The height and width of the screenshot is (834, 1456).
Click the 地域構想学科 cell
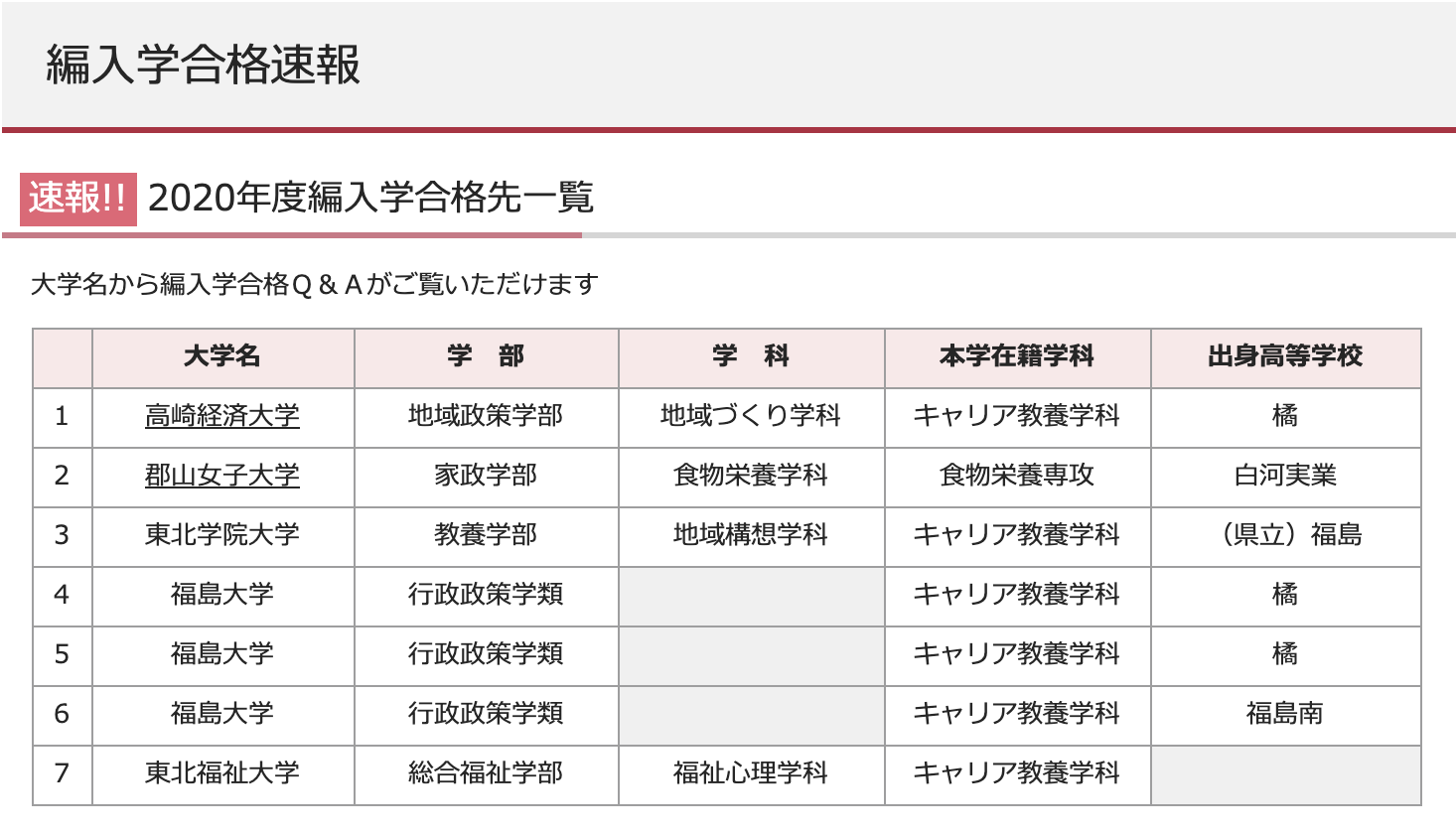coord(751,535)
